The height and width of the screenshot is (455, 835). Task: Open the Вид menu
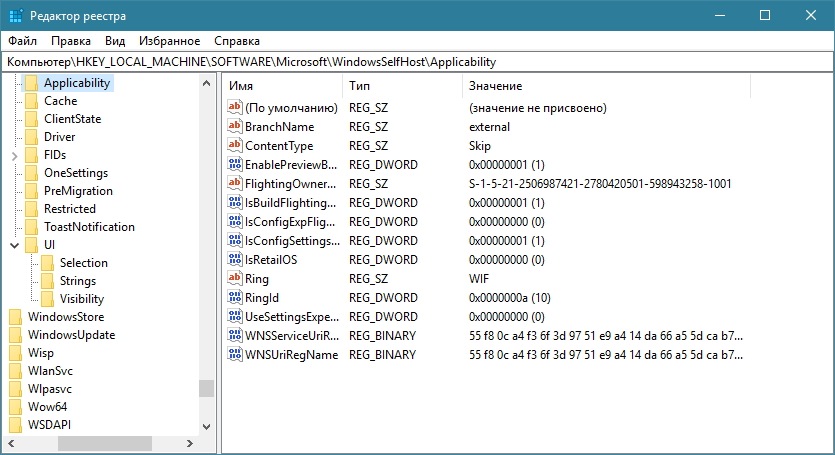114,41
